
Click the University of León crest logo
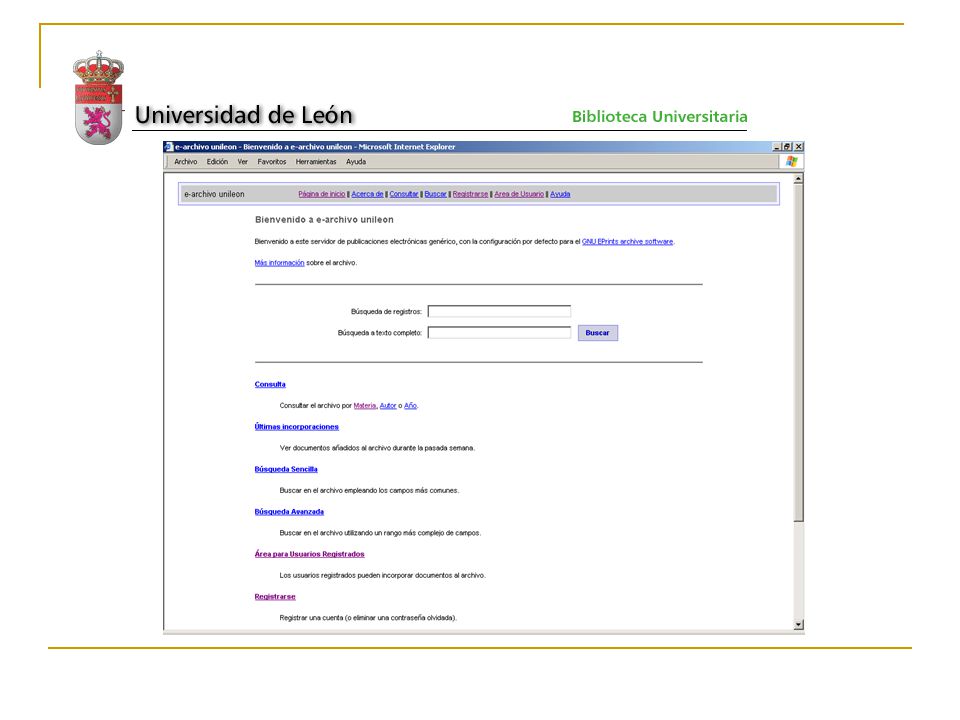(x=98, y=98)
